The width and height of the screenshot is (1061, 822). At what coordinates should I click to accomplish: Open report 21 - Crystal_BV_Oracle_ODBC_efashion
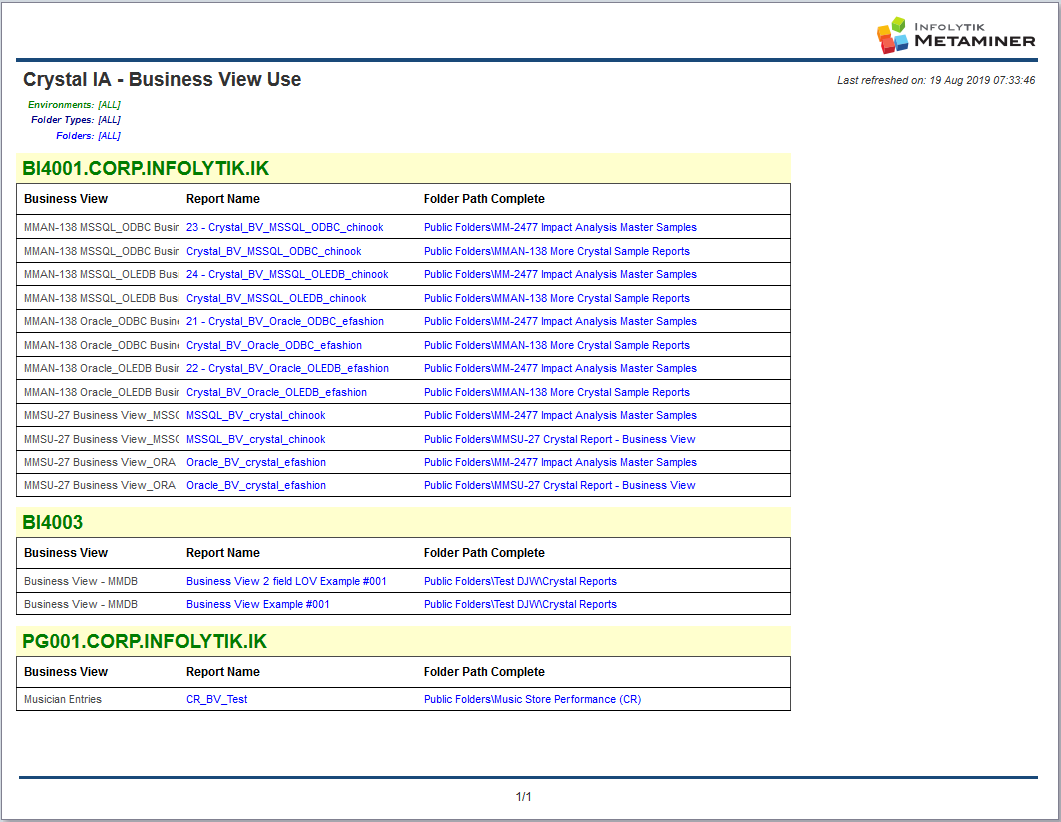tap(285, 321)
